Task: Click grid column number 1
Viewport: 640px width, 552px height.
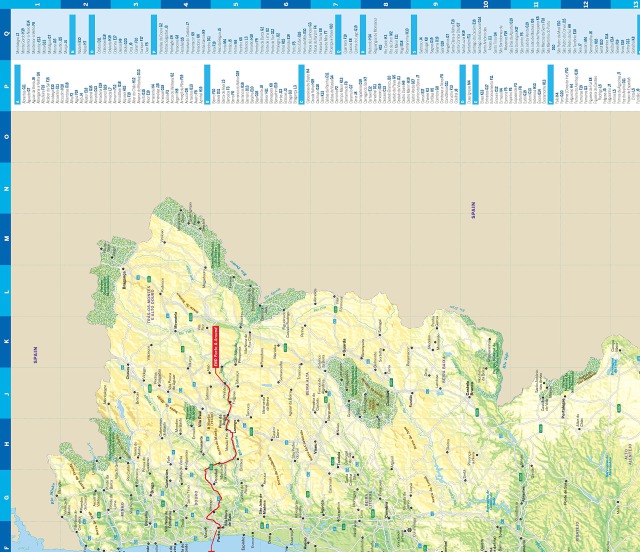Action: coord(36,4)
